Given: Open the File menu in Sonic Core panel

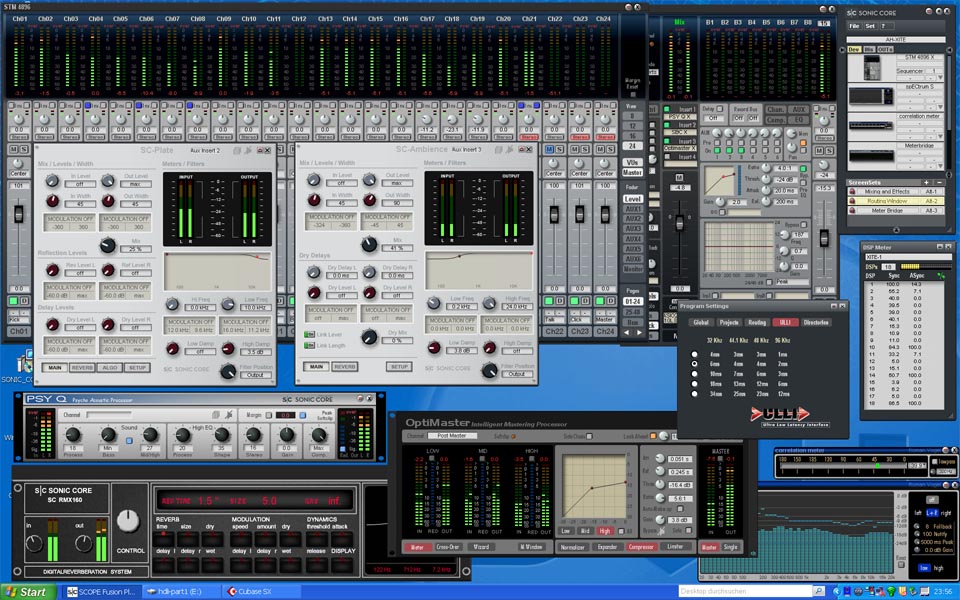Looking at the screenshot, I should (854, 26).
